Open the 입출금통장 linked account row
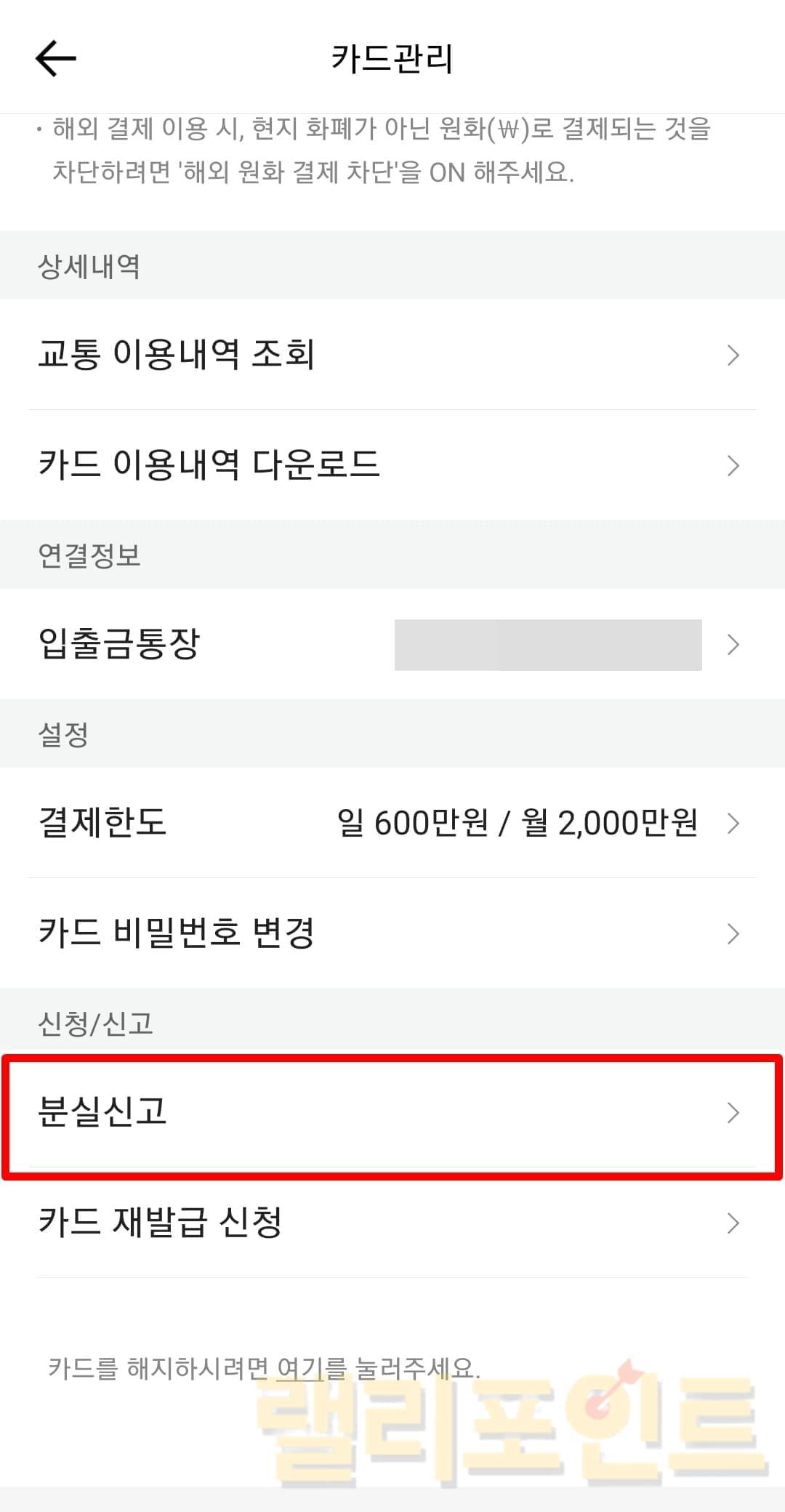This screenshot has height=1512, width=785. [119, 644]
